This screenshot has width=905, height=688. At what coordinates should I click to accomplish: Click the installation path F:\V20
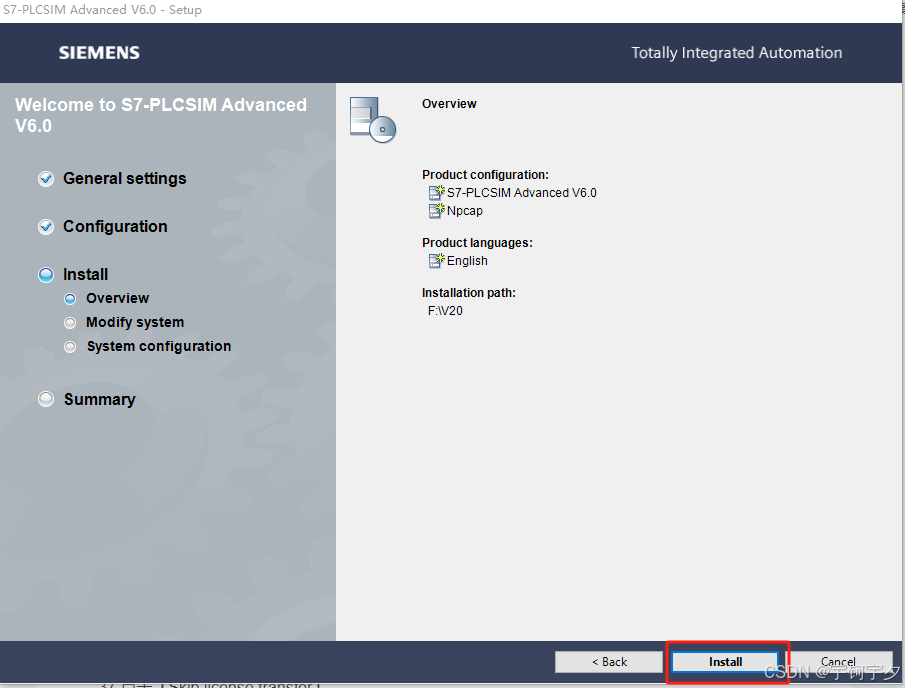(x=445, y=311)
